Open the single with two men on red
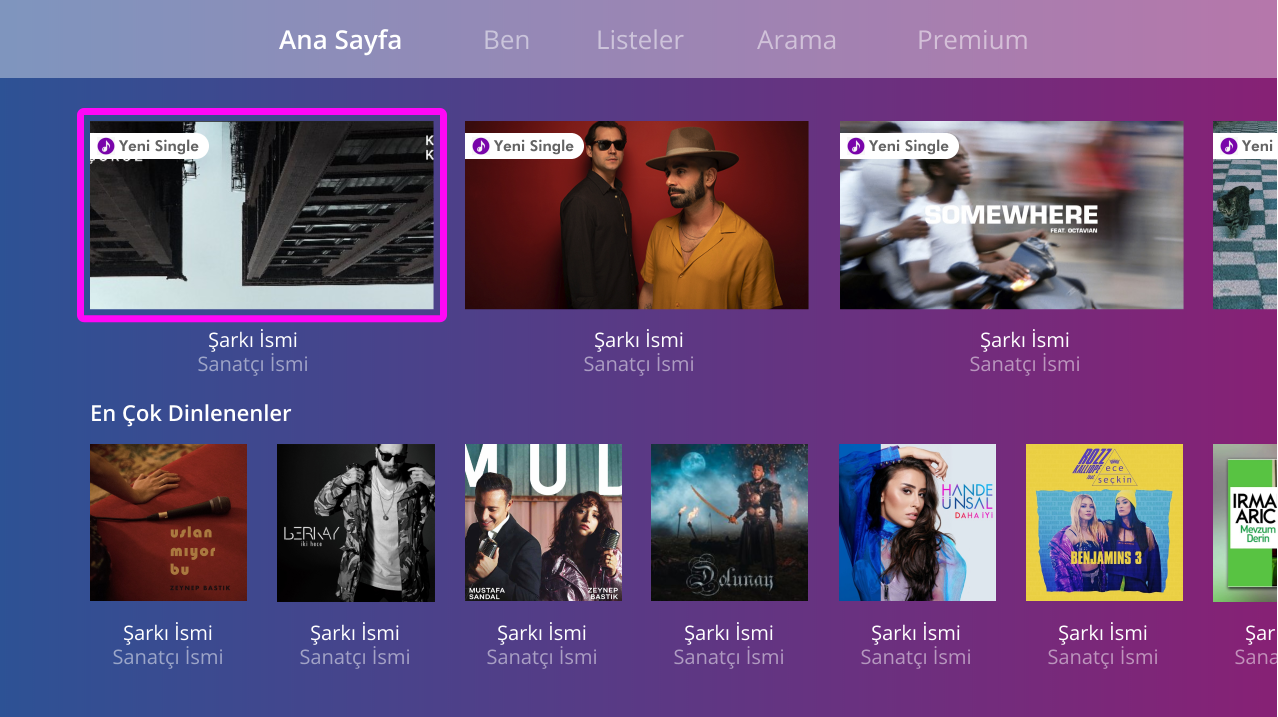This screenshot has width=1278, height=717. point(636,215)
